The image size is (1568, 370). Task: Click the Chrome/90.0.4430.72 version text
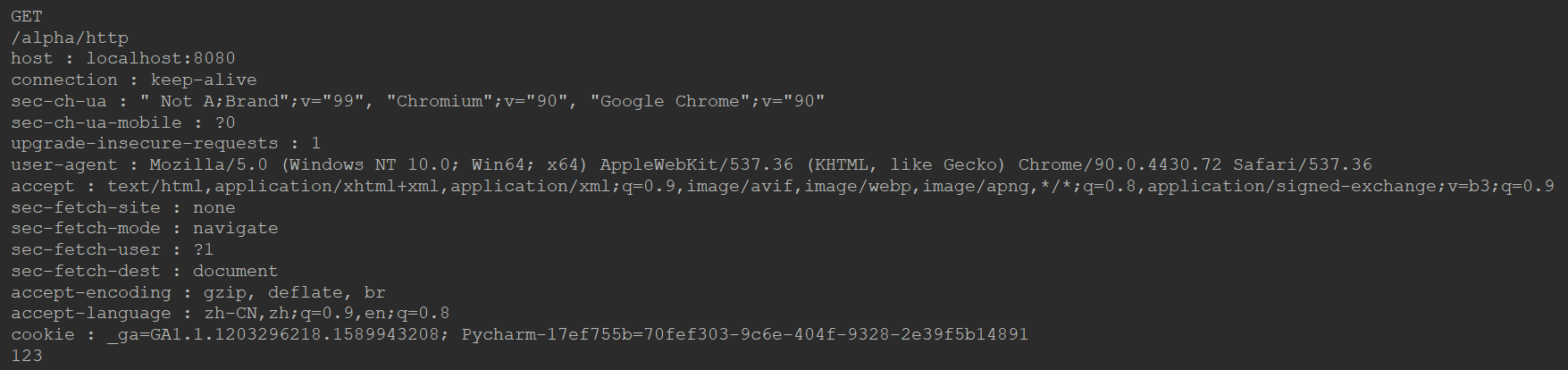[x=1120, y=164]
